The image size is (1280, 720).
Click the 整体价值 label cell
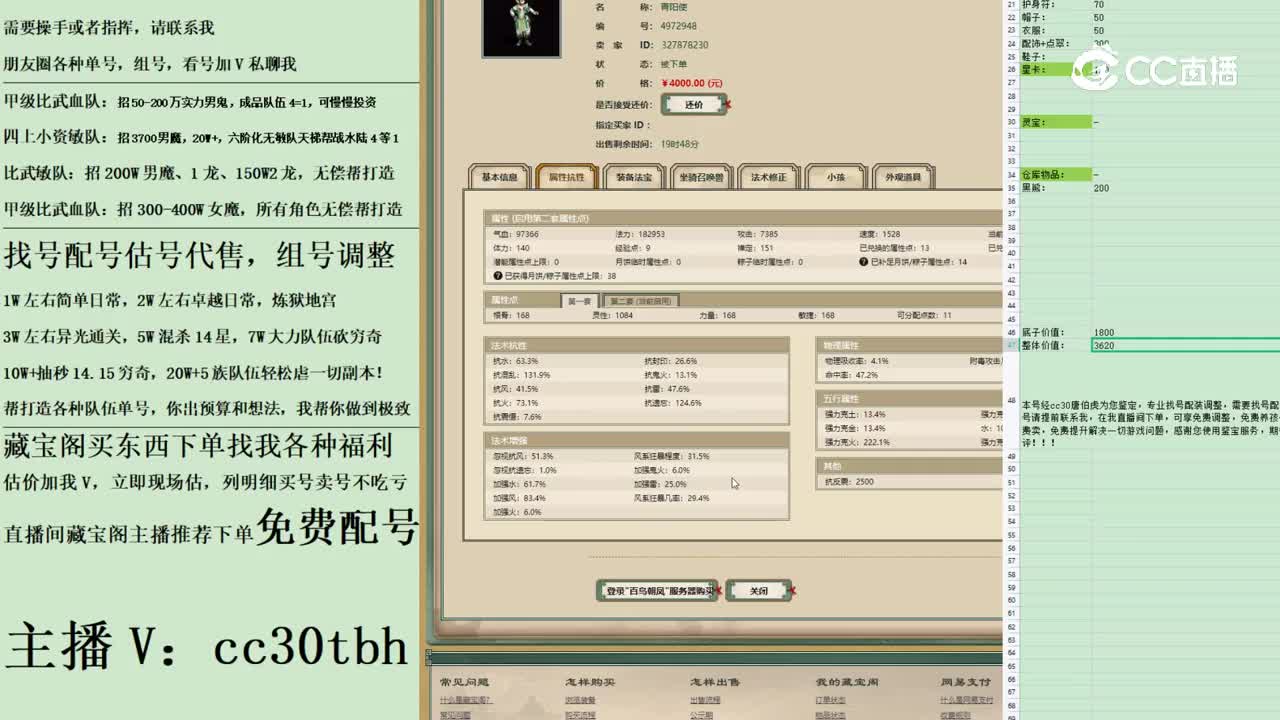1056,345
